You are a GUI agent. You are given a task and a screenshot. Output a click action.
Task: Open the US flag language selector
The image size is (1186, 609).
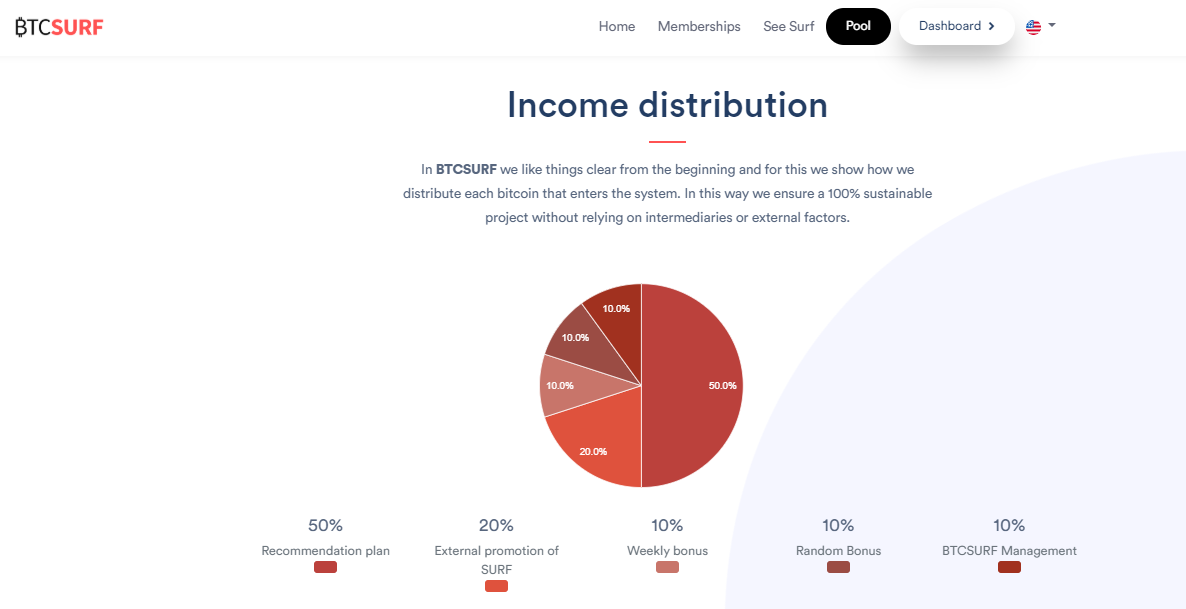coord(1033,27)
